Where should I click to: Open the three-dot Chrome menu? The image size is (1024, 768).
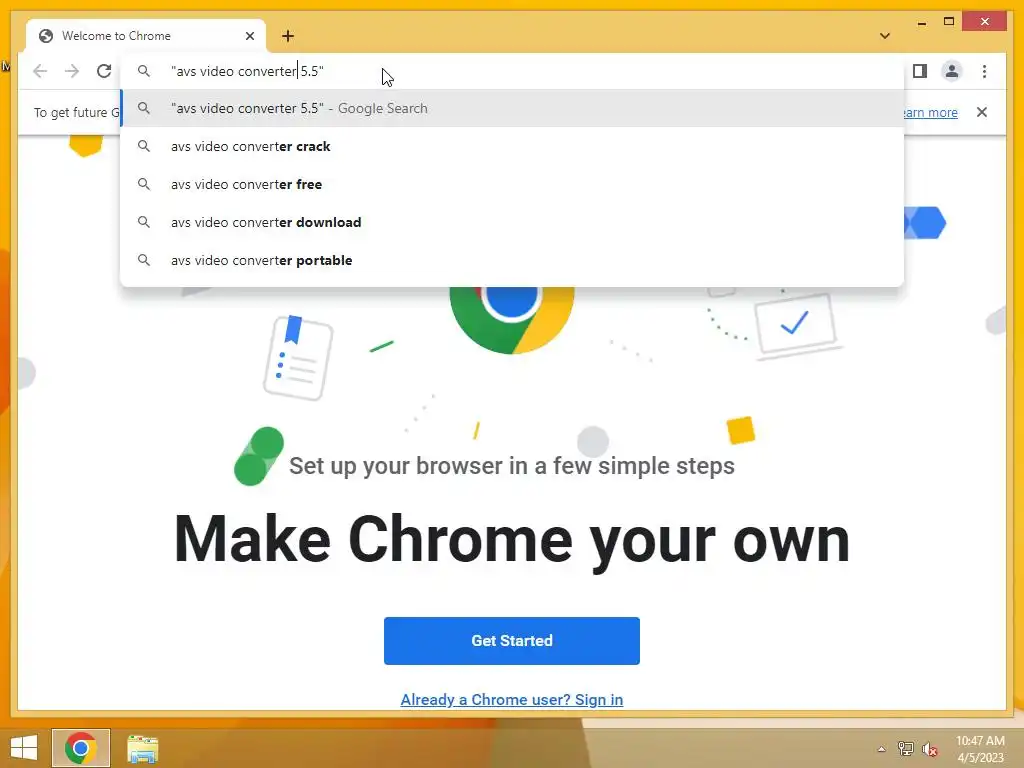[x=984, y=71]
